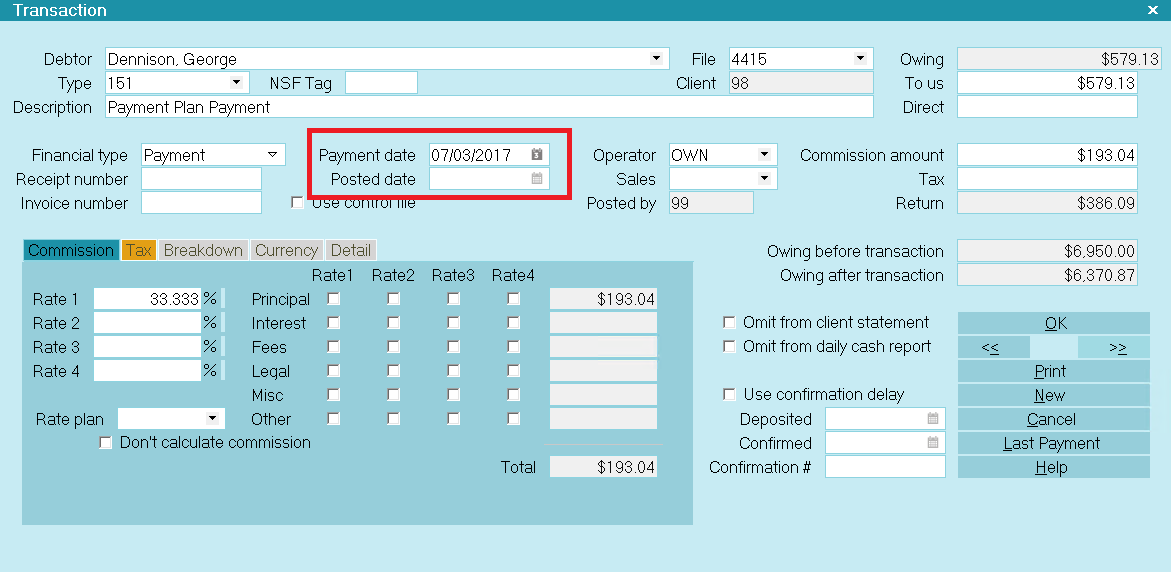Click the NSF Tag input field
This screenshot has width=1171, height=572.
click(382, 83)
